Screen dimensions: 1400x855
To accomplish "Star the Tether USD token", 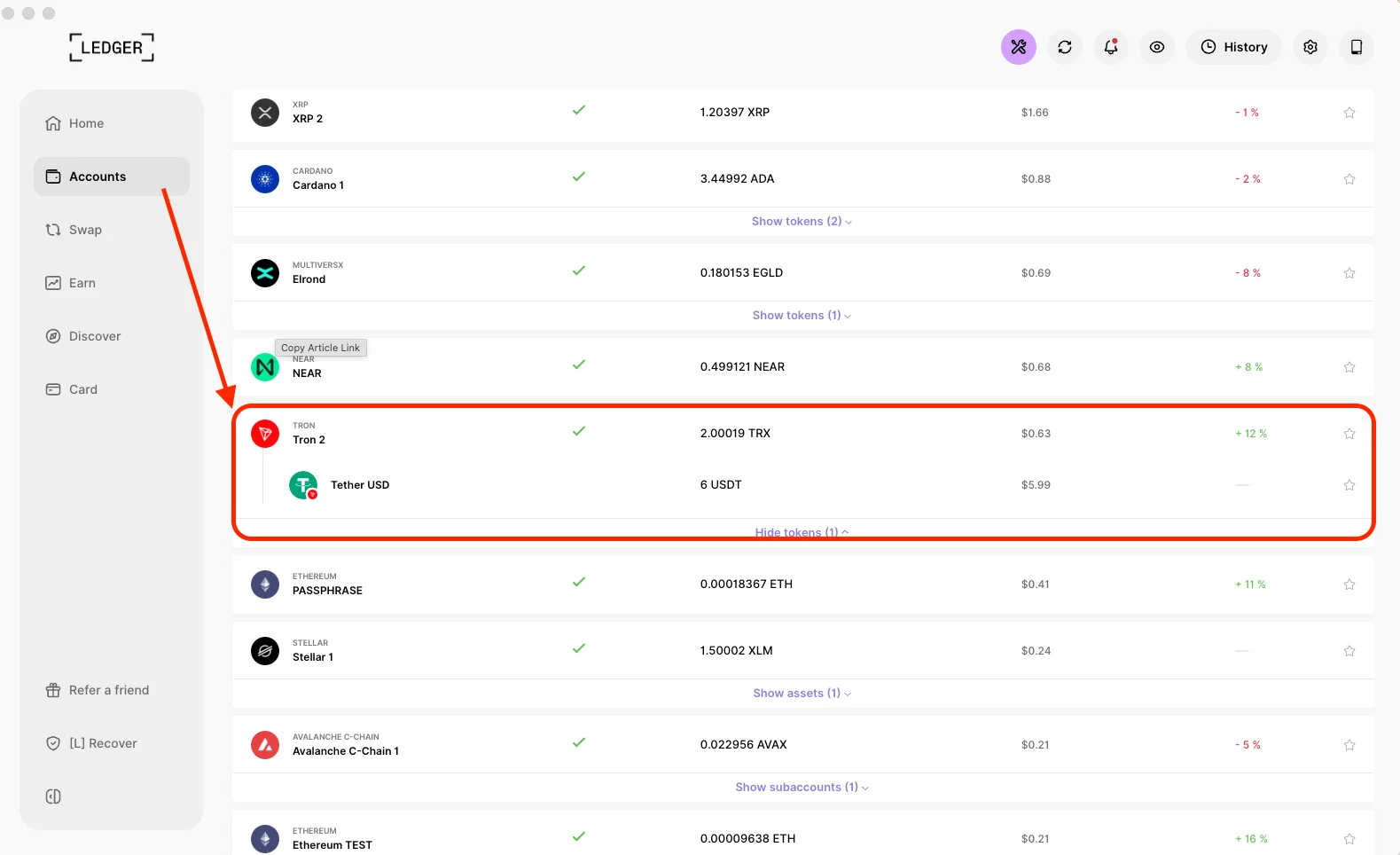I will [1349, 485].
